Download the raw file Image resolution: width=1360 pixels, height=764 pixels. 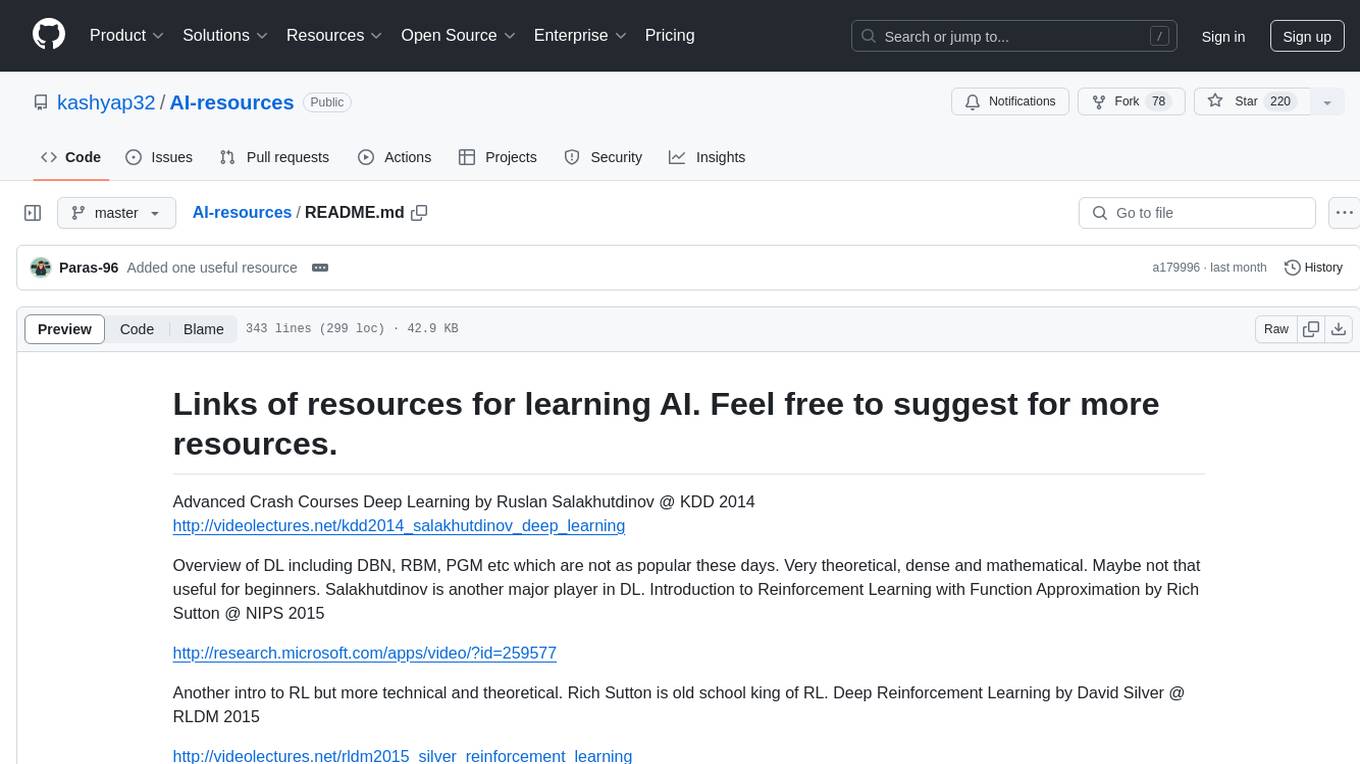(x=1339, y=329)
